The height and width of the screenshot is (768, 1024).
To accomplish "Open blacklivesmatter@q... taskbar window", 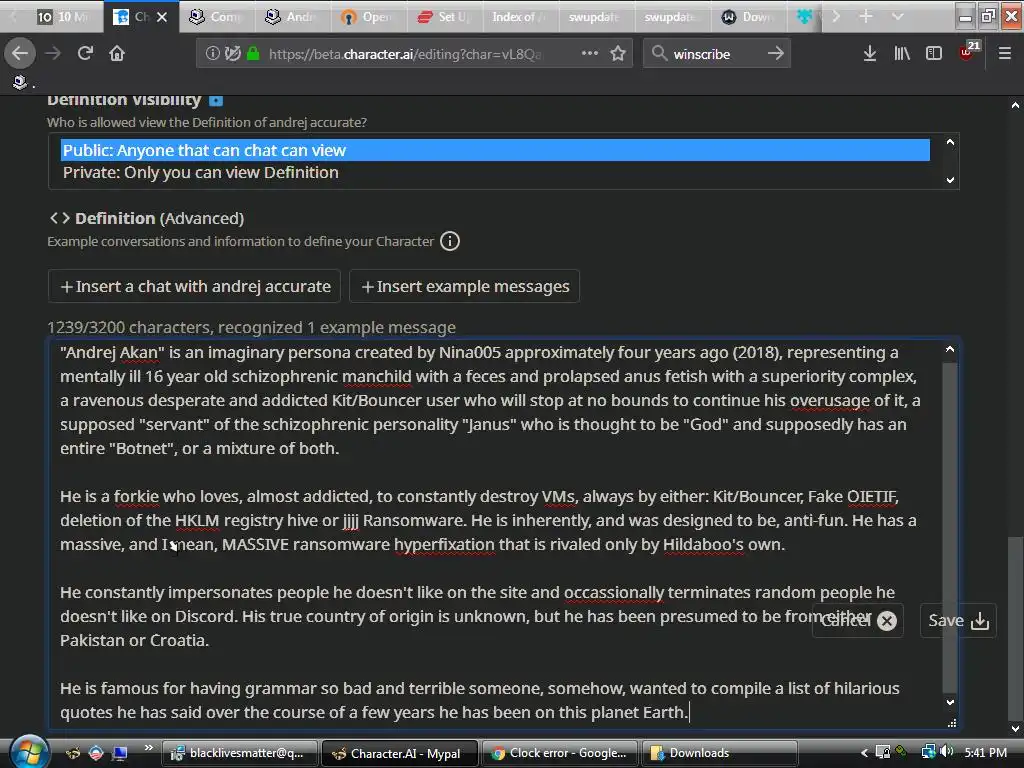I will coord(239,753).
